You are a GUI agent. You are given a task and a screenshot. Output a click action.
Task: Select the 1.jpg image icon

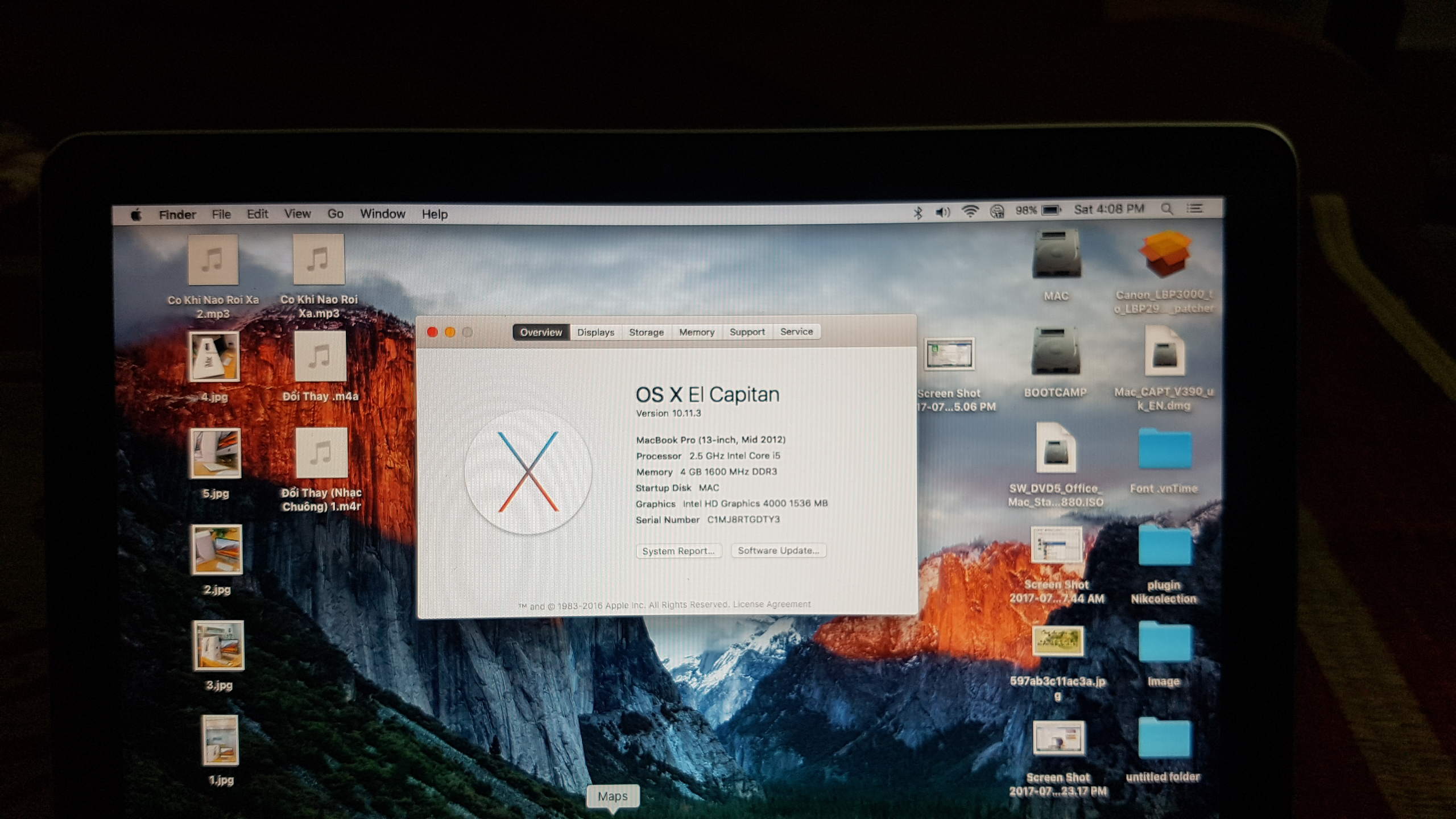[x=221, y=740]
